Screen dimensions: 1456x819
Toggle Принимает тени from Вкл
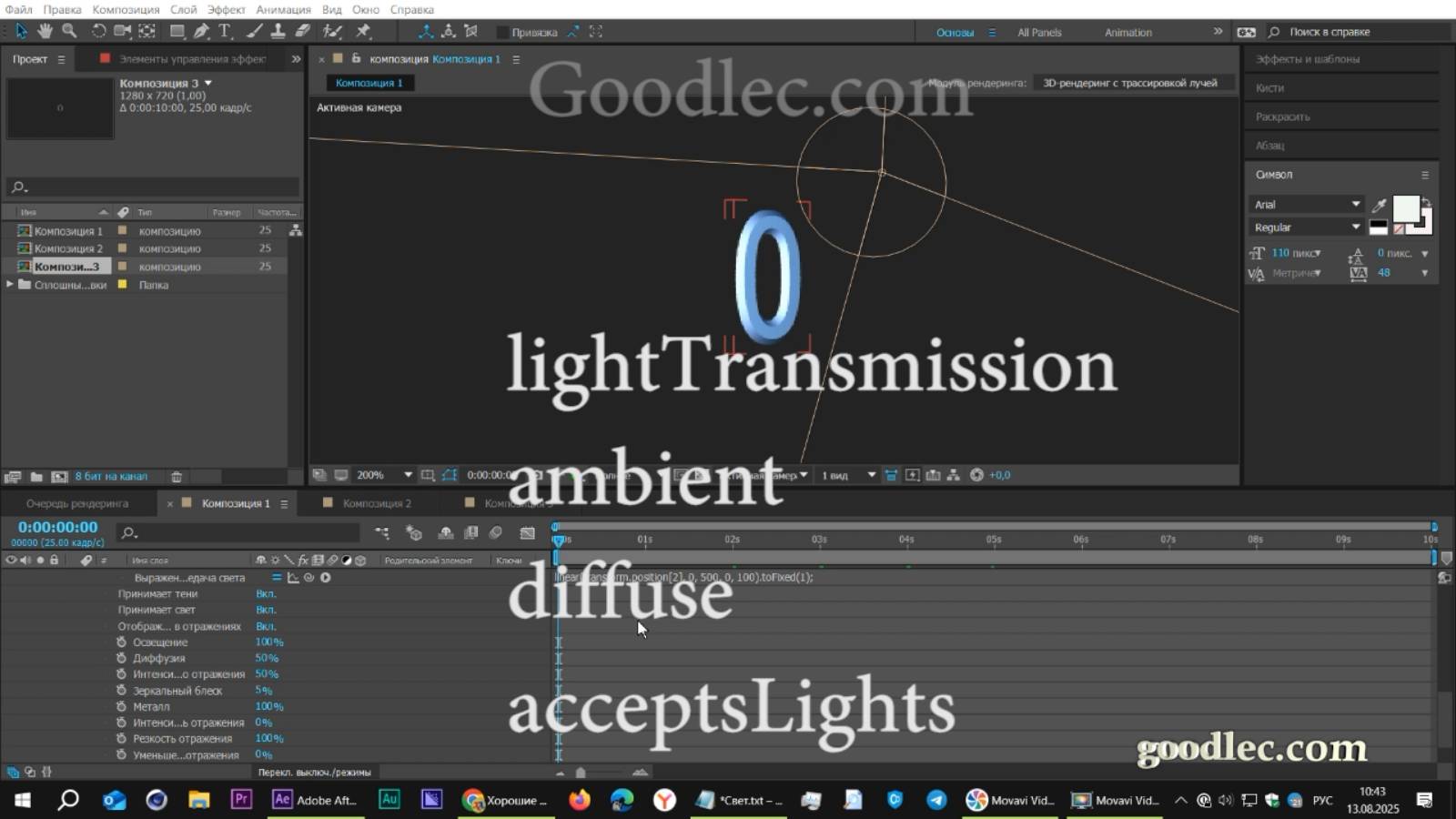click(x=267, y=593)
